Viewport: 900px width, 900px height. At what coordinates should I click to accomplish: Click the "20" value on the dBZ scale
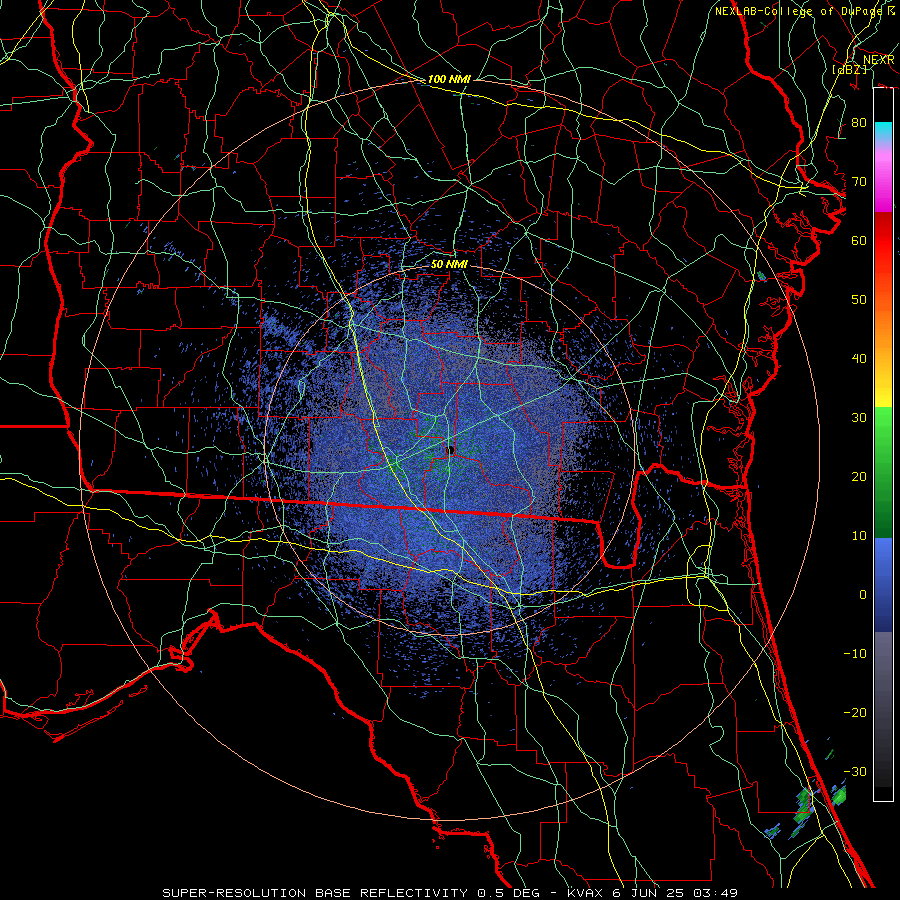click(x=859, y=476)
